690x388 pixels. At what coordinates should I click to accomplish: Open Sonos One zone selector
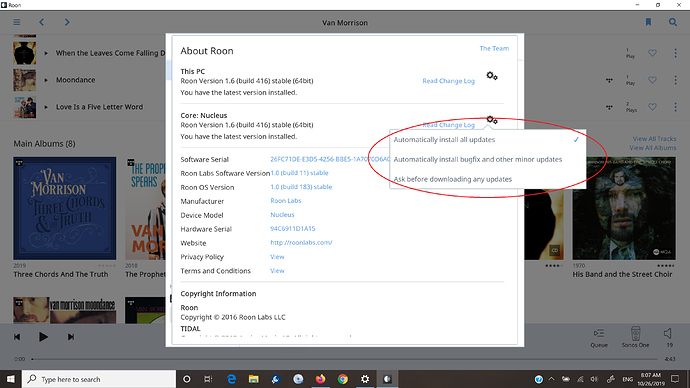(635, 337)
